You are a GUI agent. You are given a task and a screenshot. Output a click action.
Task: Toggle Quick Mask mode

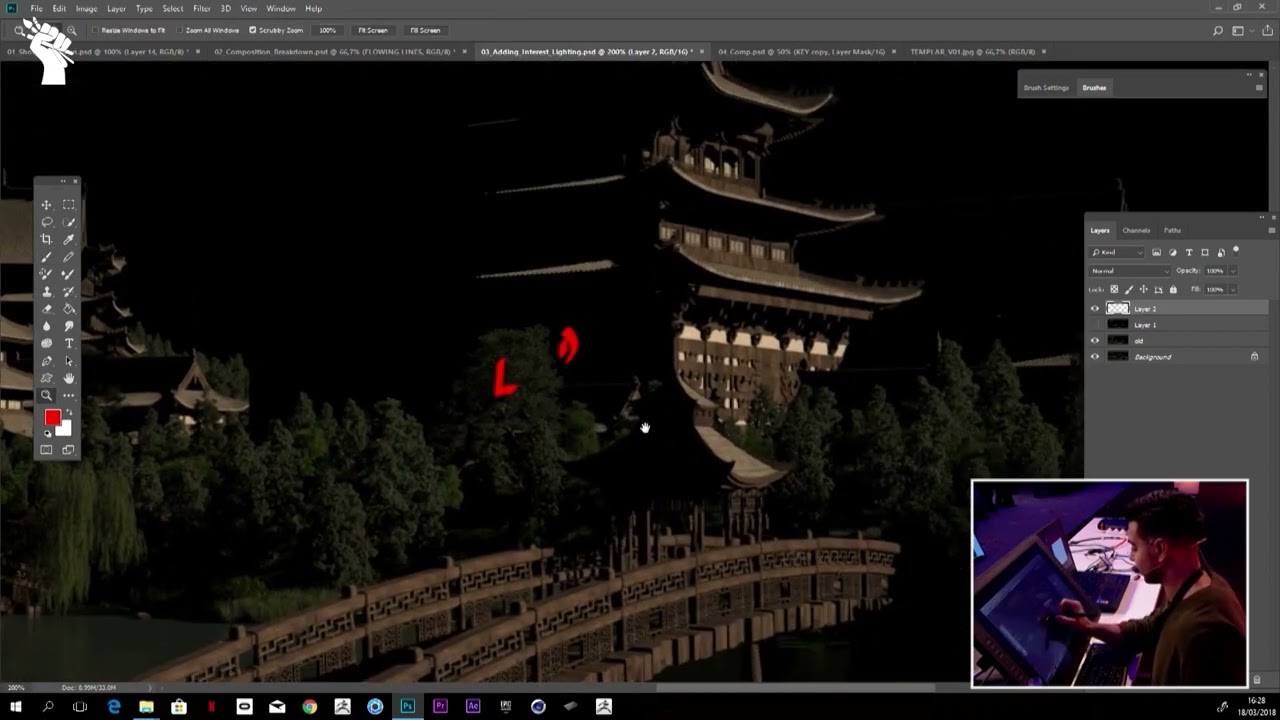pyautogui.click(x=46, y=450)
